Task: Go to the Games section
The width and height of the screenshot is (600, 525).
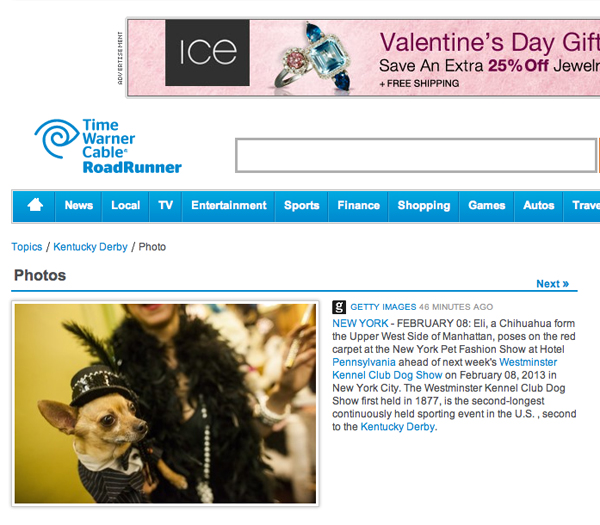Action: 487,205
